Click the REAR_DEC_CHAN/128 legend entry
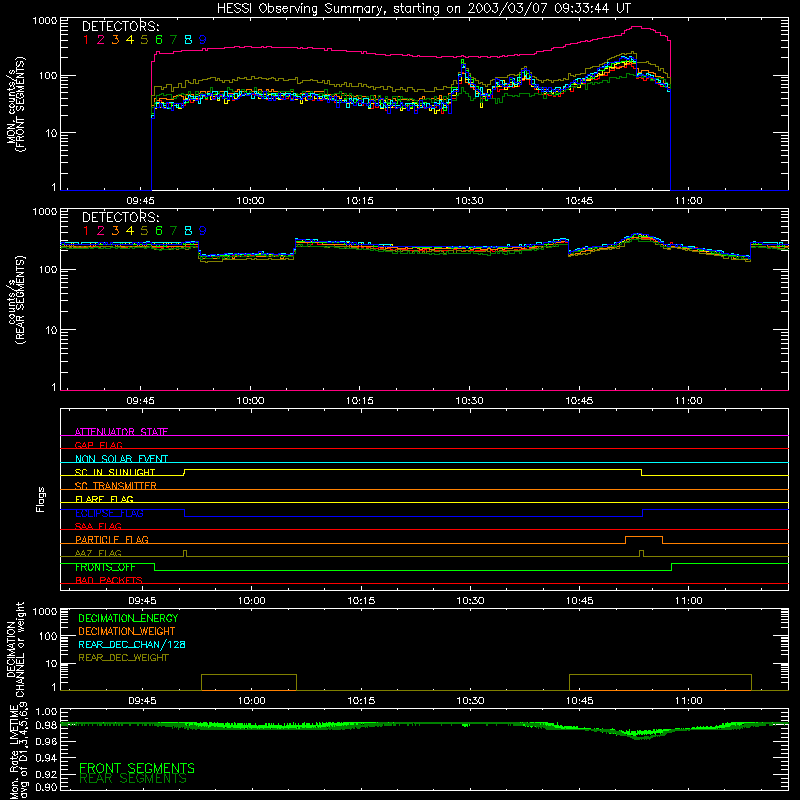The image size is (800, 800). point(132,644)
